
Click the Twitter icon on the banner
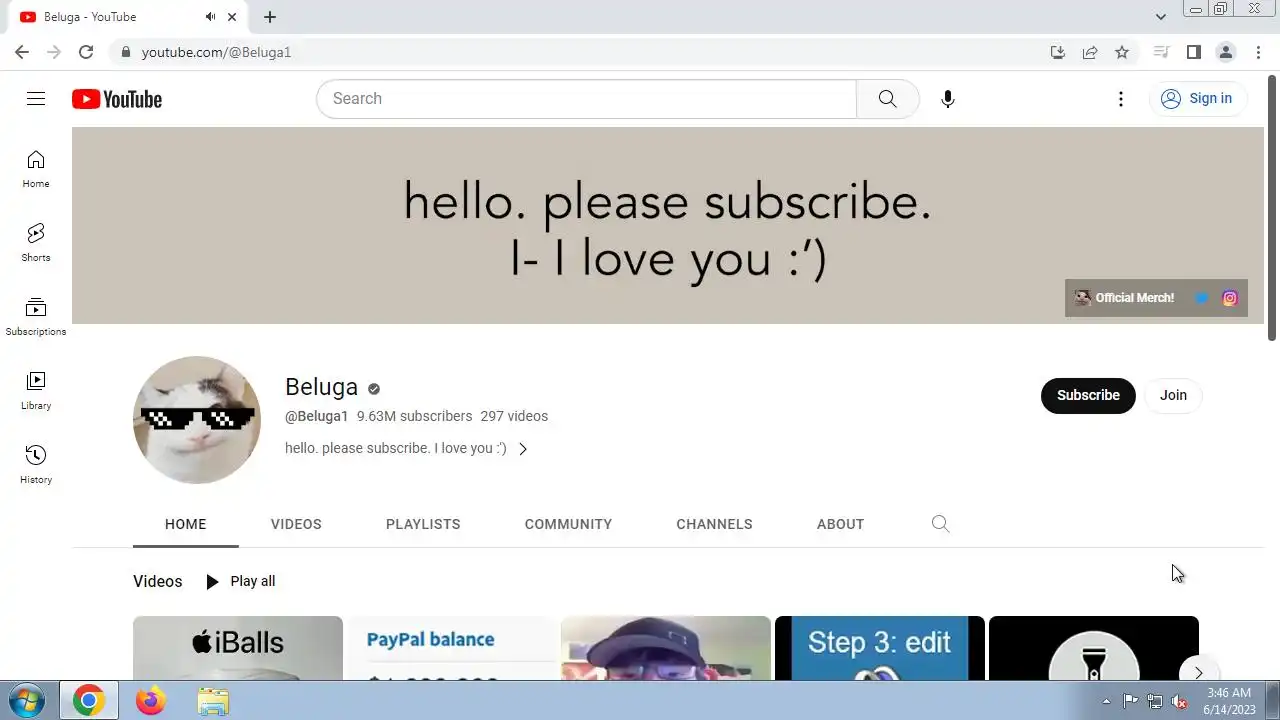(x=1202, y=298)
